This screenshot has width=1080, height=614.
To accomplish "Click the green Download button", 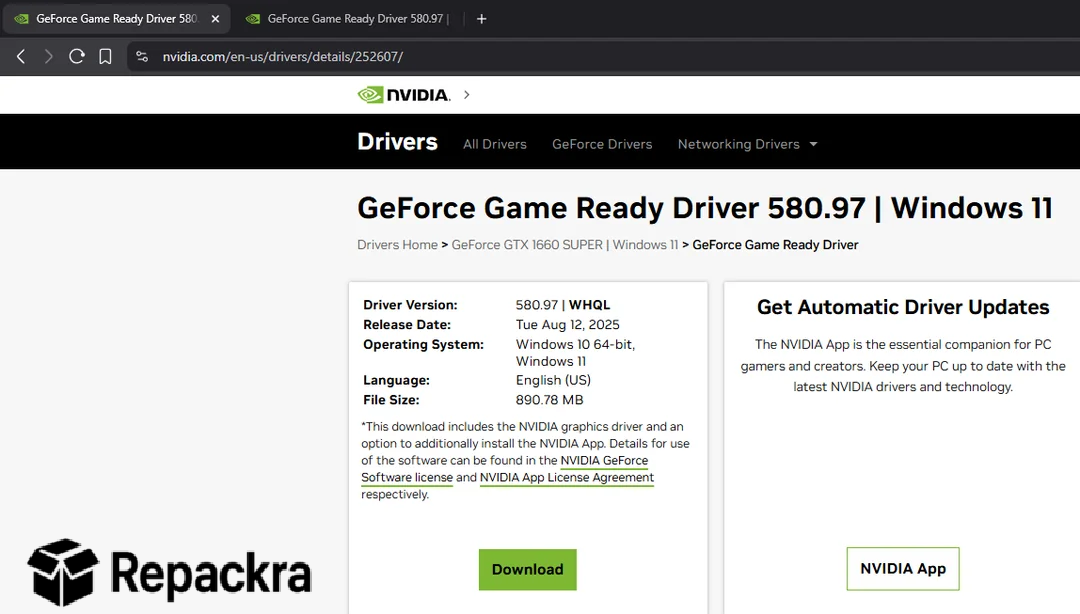I will [x=528, y=569].
